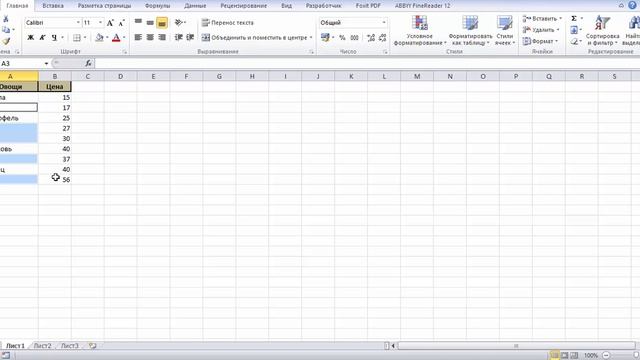640x360 pixels.
Task: Click Удалить cells button
Action: 540,30
